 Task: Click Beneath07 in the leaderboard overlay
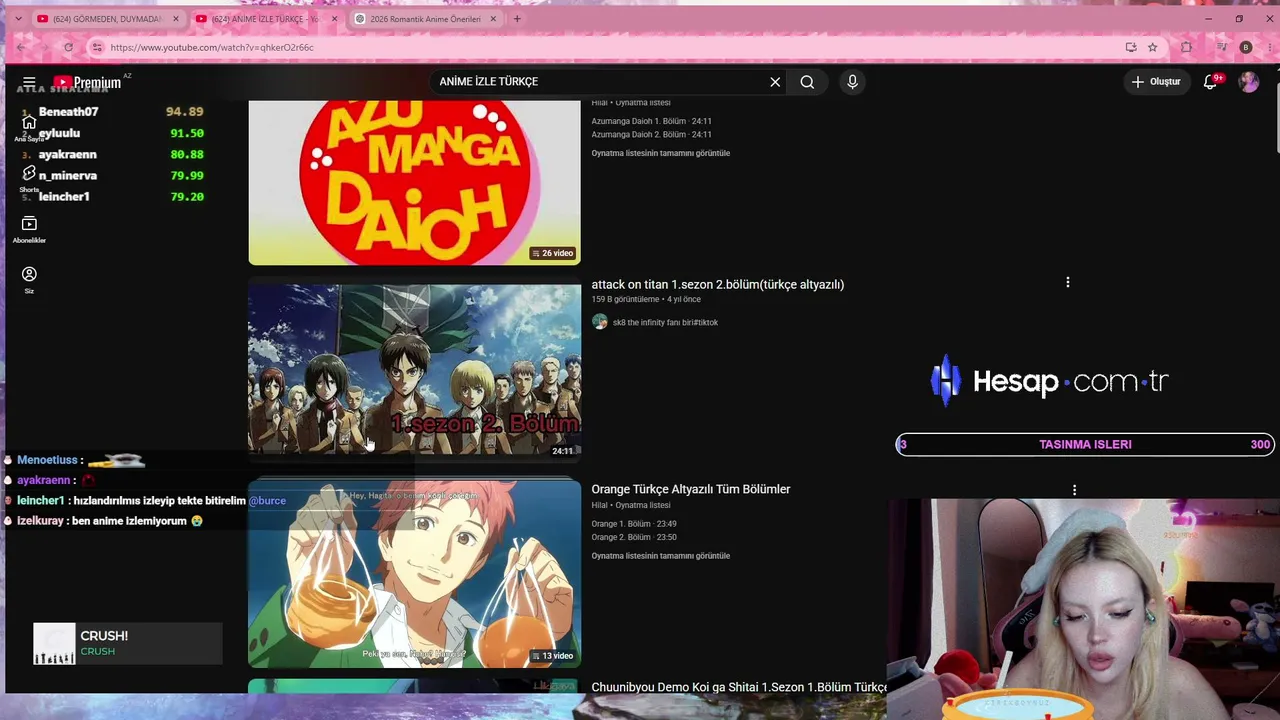pyautogui.click(x=68, y=112)
